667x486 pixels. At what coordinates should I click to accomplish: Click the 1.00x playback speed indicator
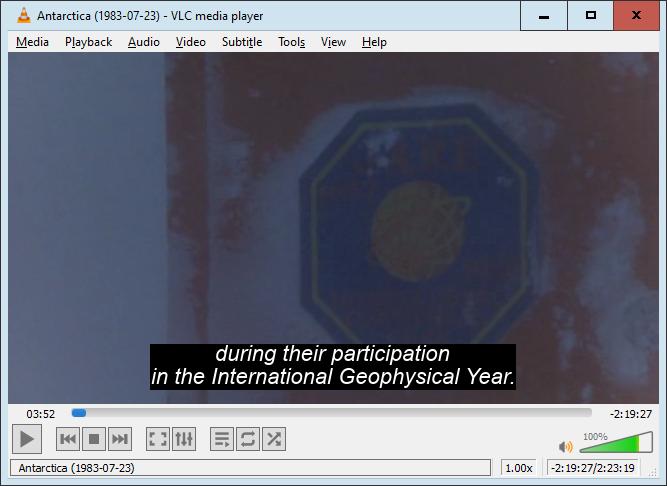(519, 468)
